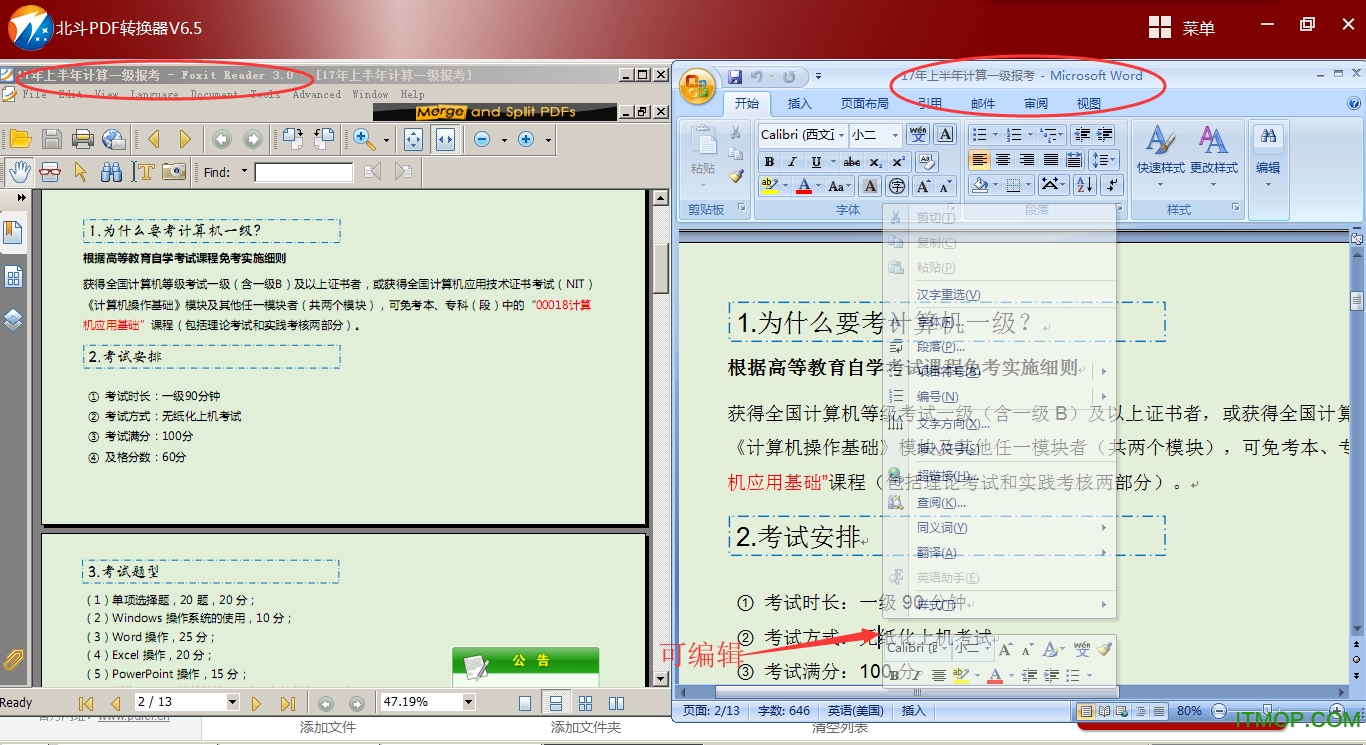Expand the 47.19% zoom level dropdown
The image size is (1366, 745).
[x=468, y=703]
